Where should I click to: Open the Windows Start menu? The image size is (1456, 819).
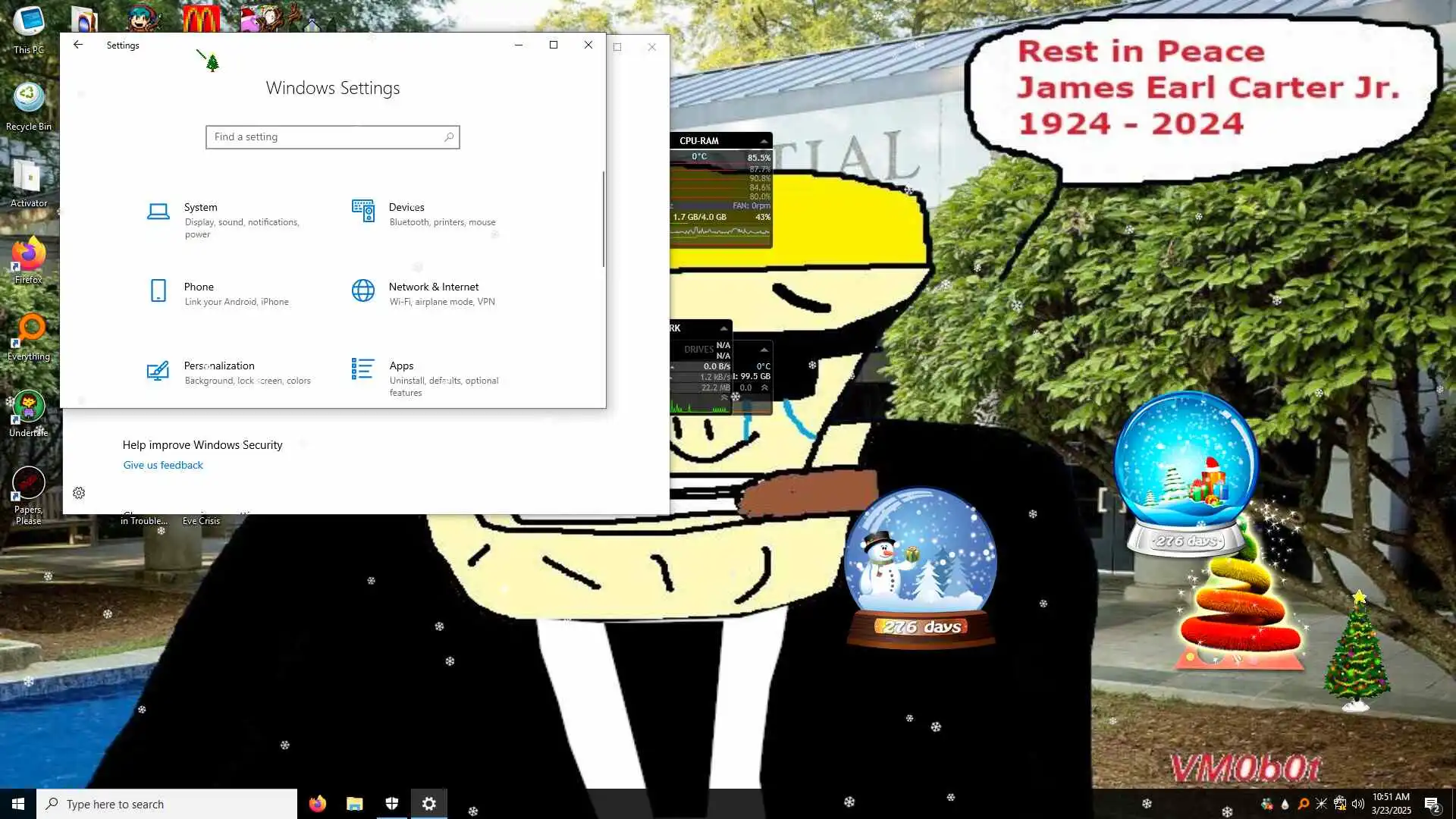click(x=18, y=804)
